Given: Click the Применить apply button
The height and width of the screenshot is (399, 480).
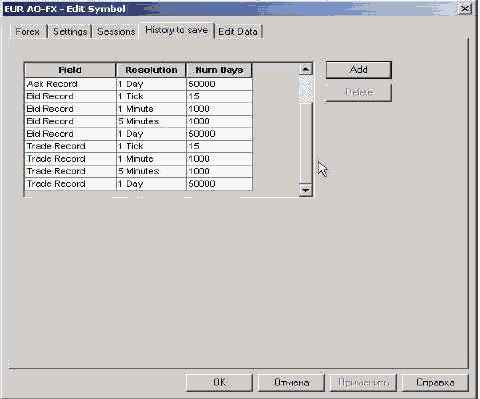Looking at the screenshot, I should (x=363, y=382).
